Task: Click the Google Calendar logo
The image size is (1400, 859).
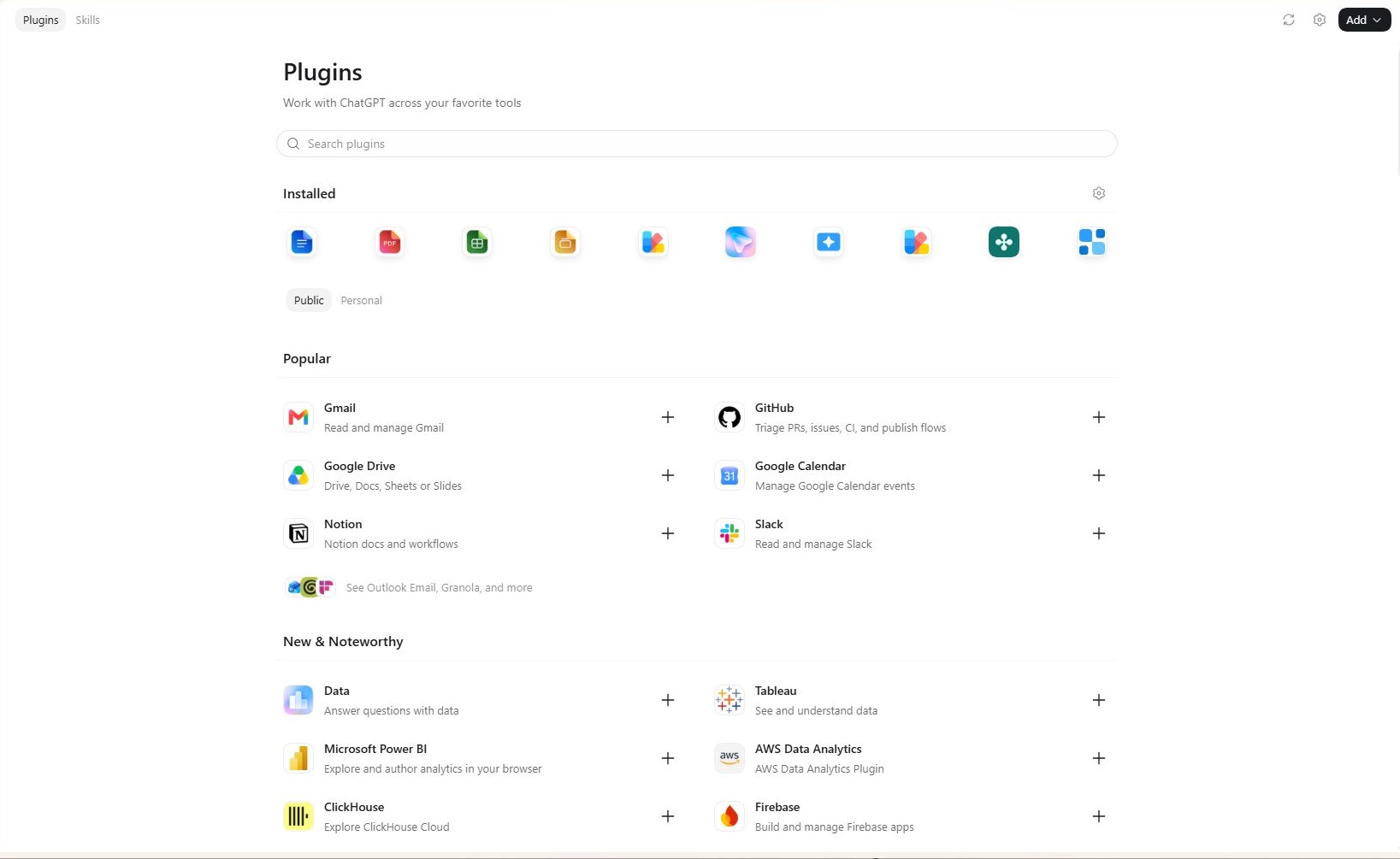Action: pos(730,475)
